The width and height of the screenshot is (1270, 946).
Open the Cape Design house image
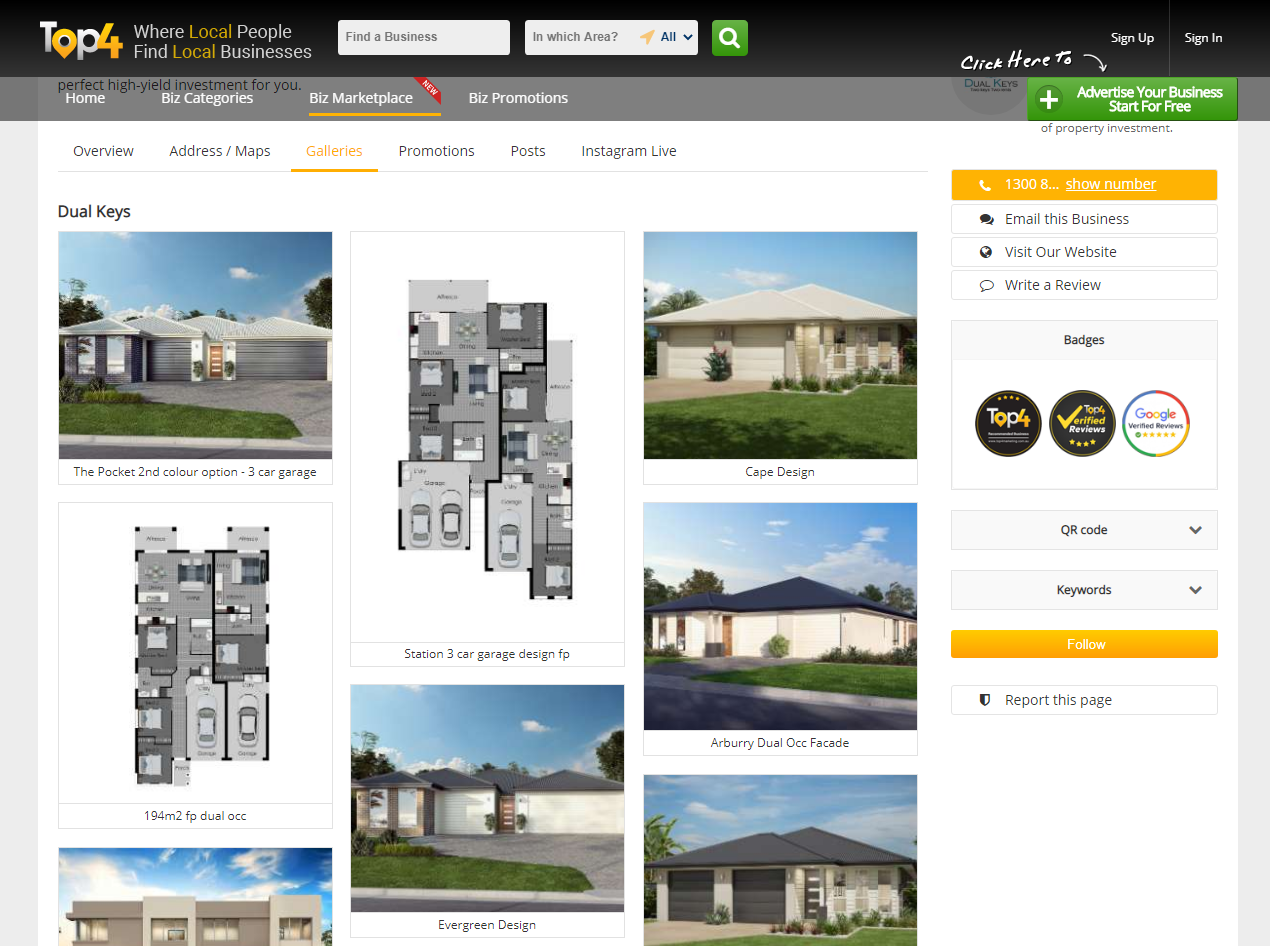click(x=780, y=345)
